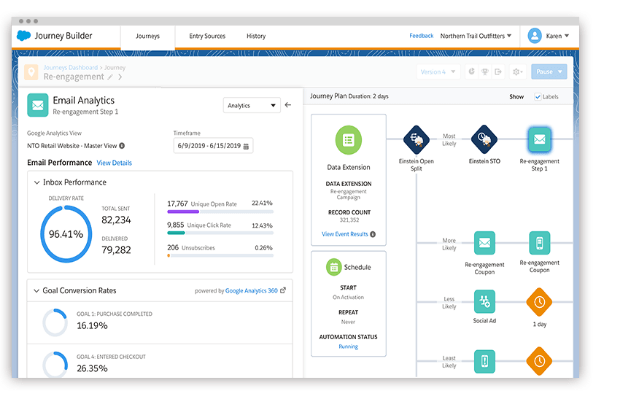Click the exit criteria icon in toolbar
The image size is (620, 402).
tap(498, 72)
